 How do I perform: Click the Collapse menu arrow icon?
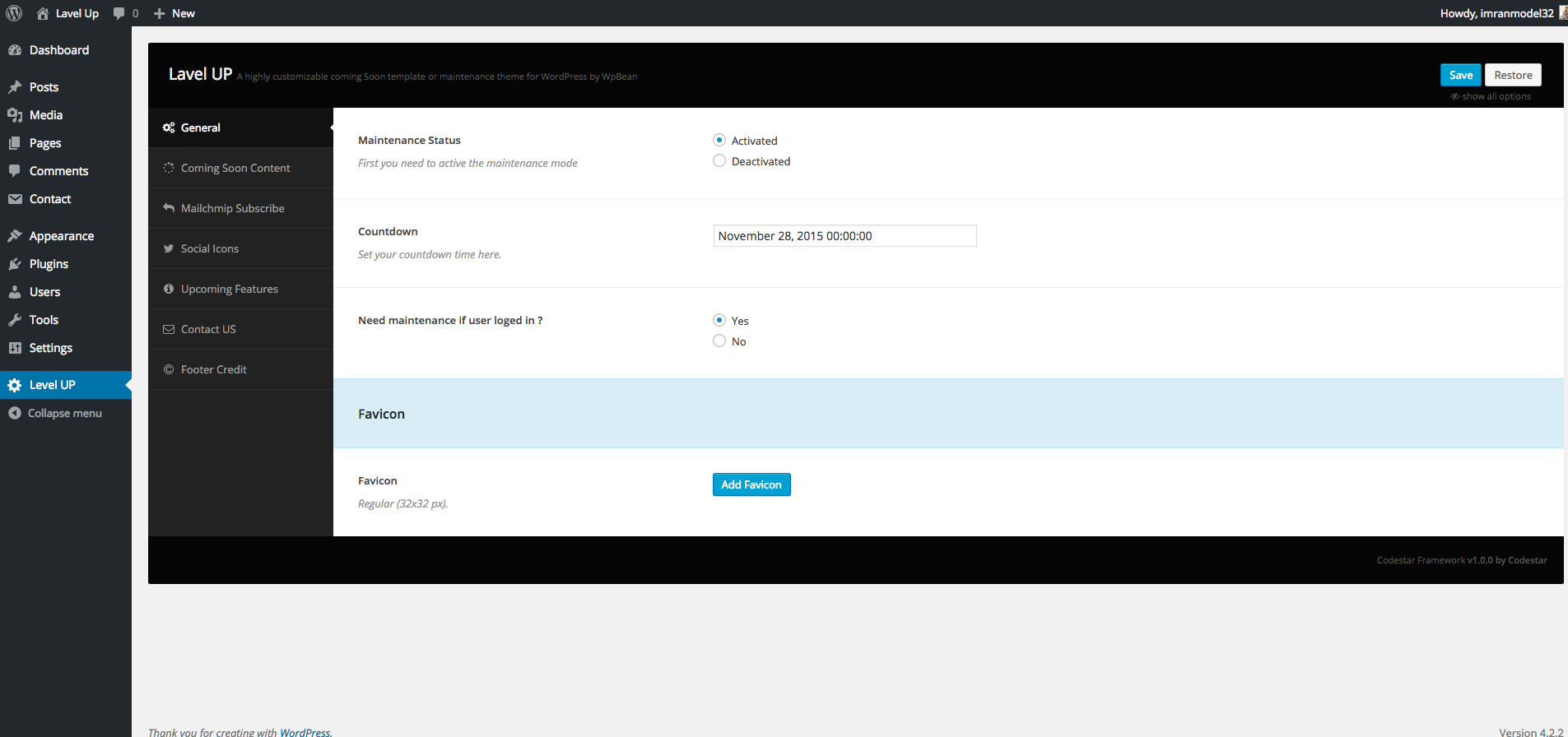tap(15, 413)
